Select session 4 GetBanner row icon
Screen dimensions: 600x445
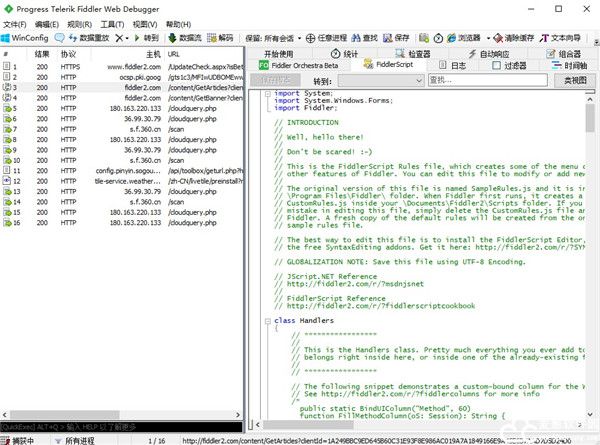pos(7,98)
